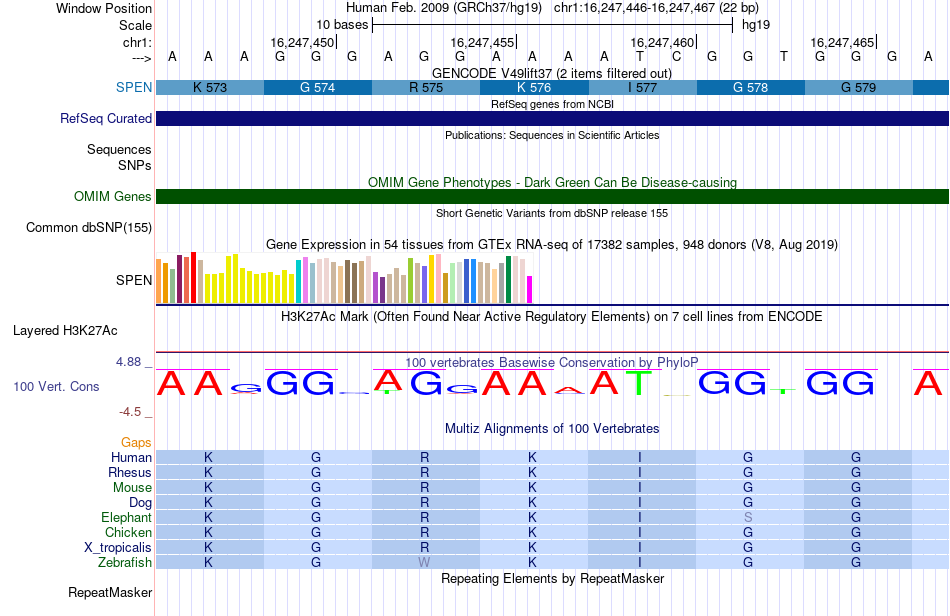Click 'Multiz Alignments of 100 Vertebrates' title
Screen dimensions: 950x616
(x=552, y=428)
